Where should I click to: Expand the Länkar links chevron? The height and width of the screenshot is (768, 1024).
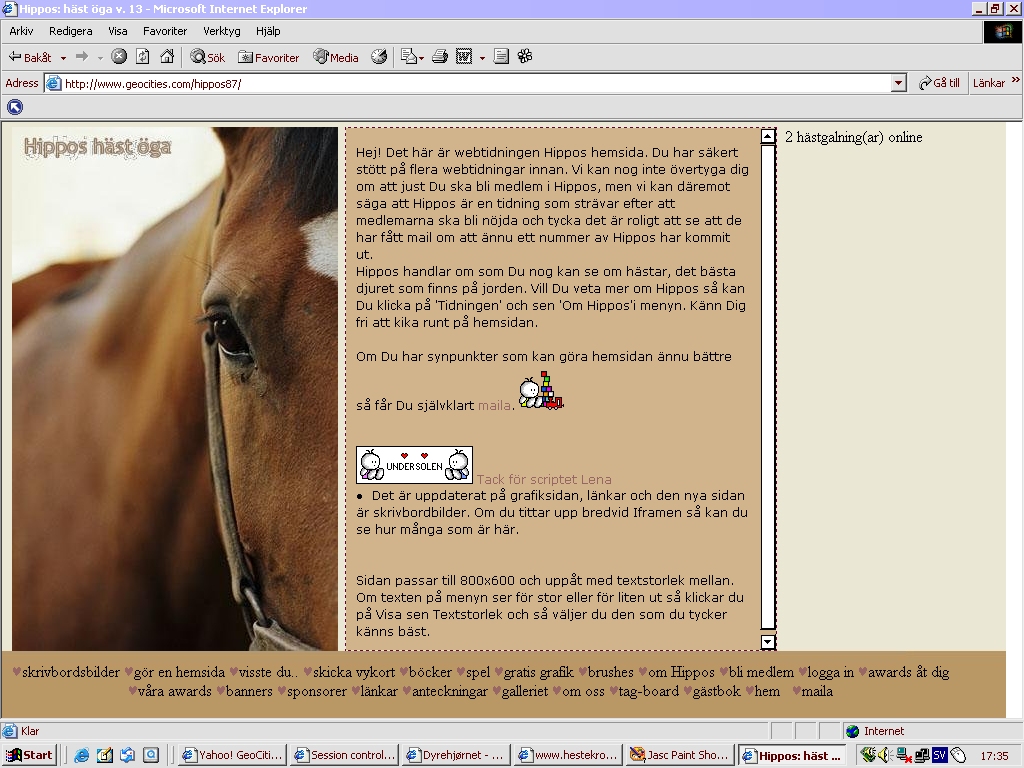click(x=1016, y=80)
